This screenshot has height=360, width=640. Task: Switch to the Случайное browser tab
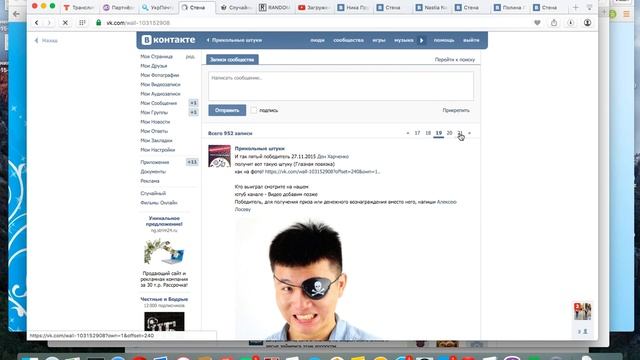tap(236, 7)
